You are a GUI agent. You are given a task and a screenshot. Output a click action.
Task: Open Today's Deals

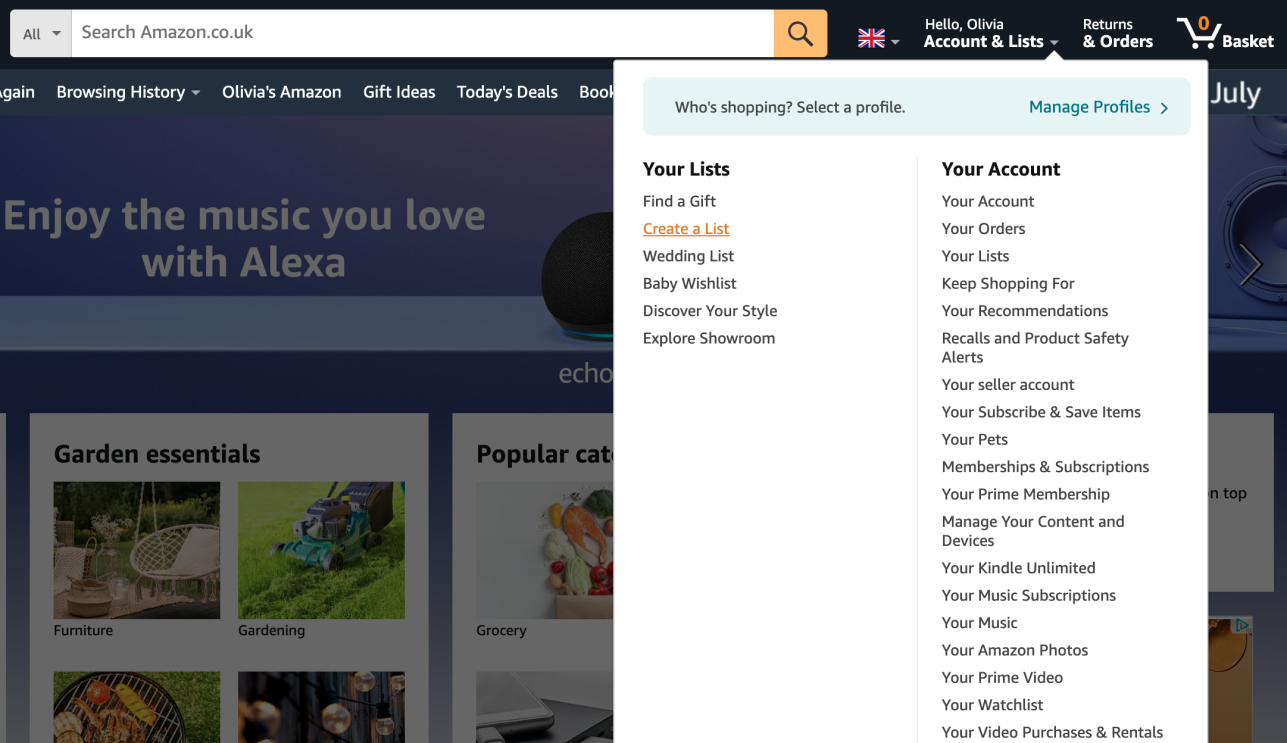click(507, 92)
